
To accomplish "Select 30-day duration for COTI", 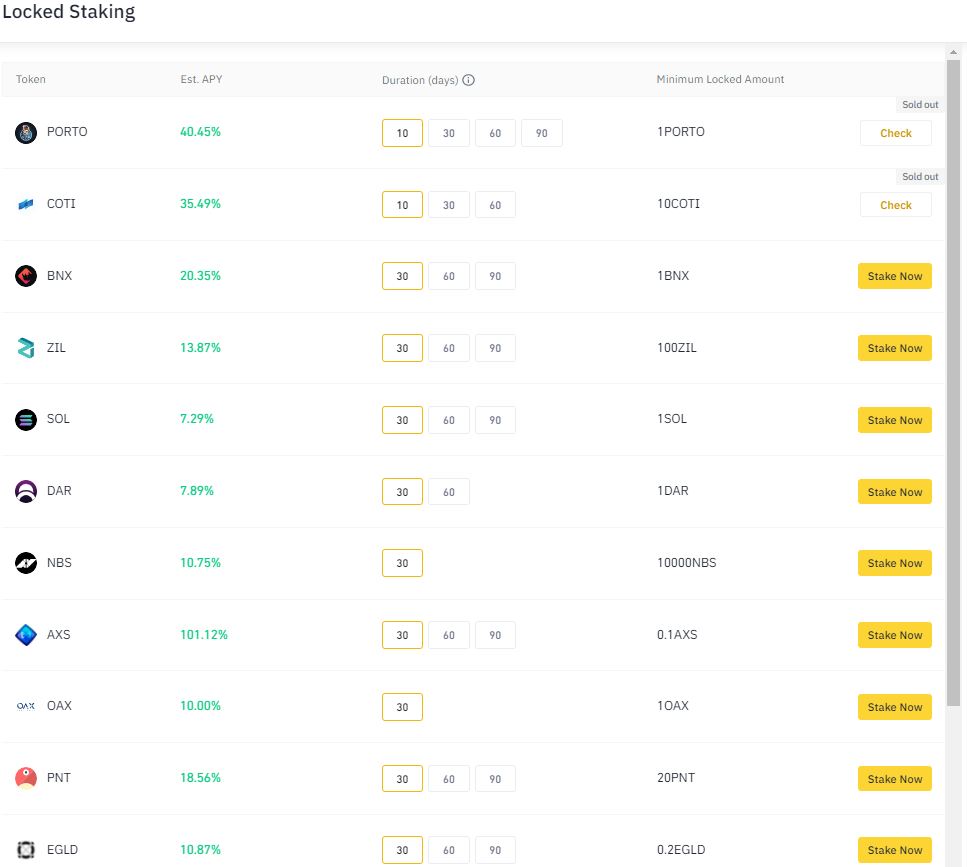I will (449, 205).
